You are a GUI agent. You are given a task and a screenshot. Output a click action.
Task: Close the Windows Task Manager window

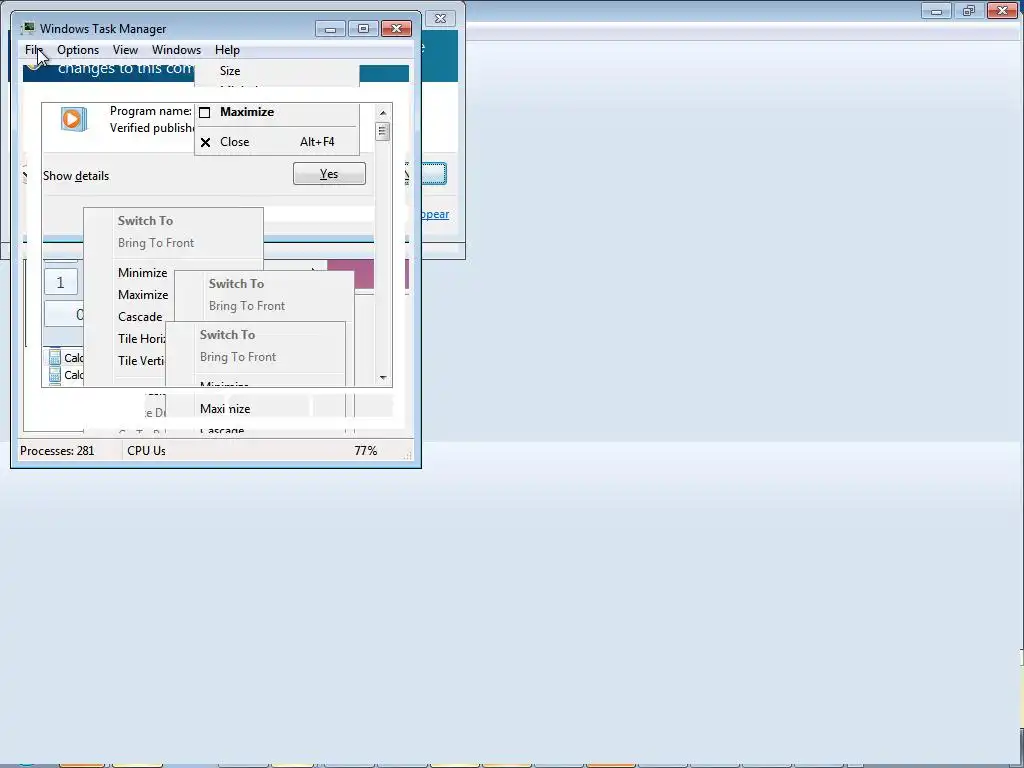tap(396, 29)
